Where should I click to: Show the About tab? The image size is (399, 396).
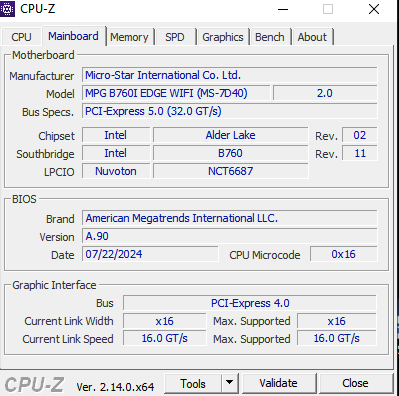(x=312, y=37)
